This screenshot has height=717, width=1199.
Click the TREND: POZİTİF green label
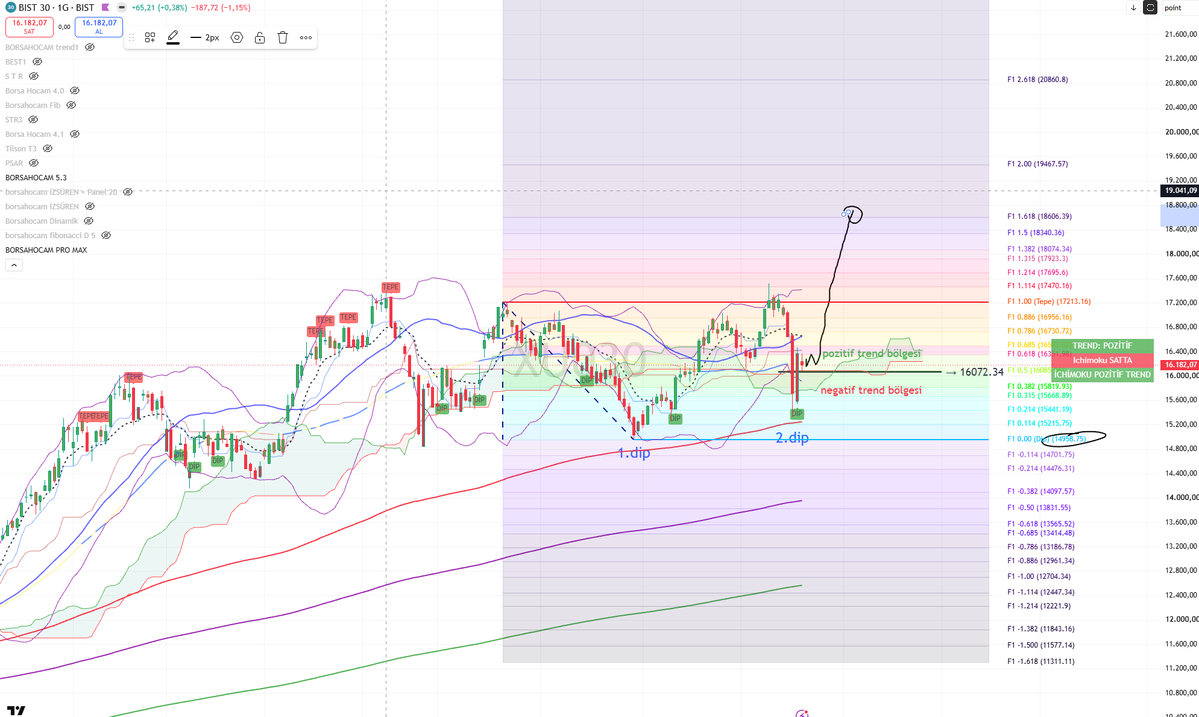[1102, 346]
